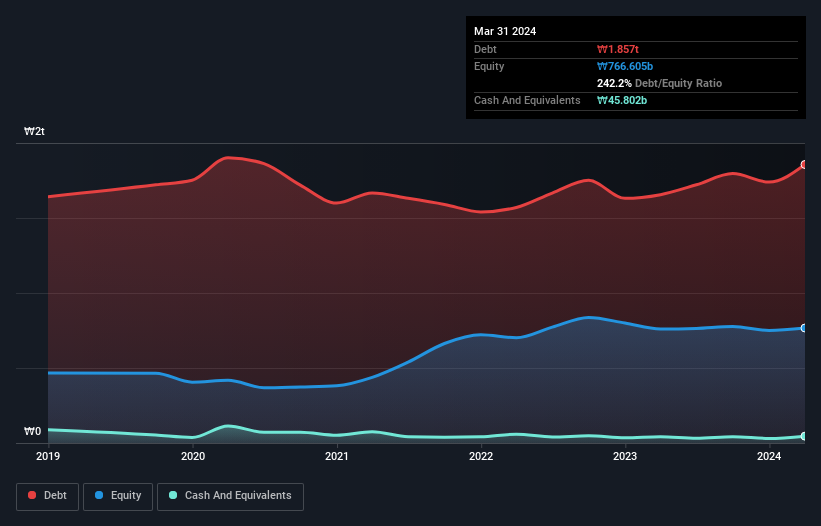Click the Debt label in tooltip
821x526 pixels.
(x=485, y=49)
